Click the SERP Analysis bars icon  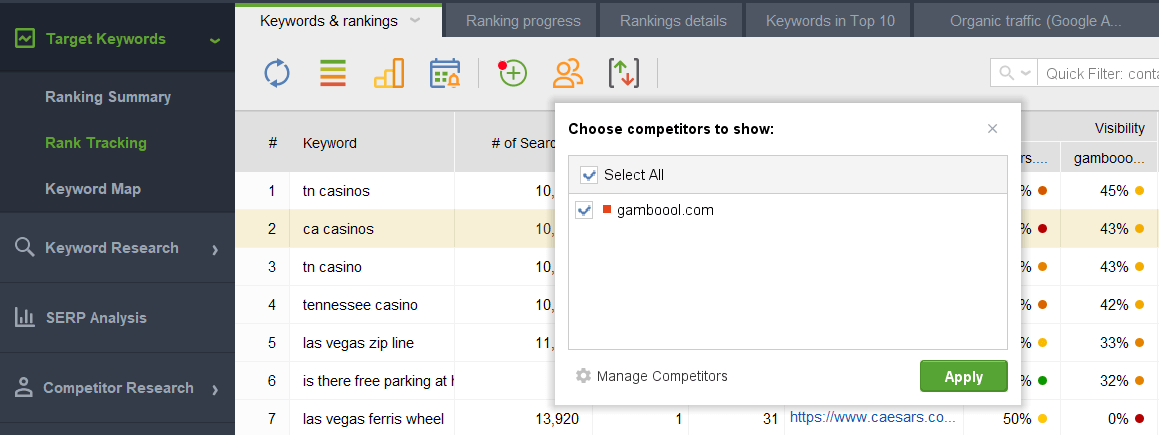(x=25, y=318)
